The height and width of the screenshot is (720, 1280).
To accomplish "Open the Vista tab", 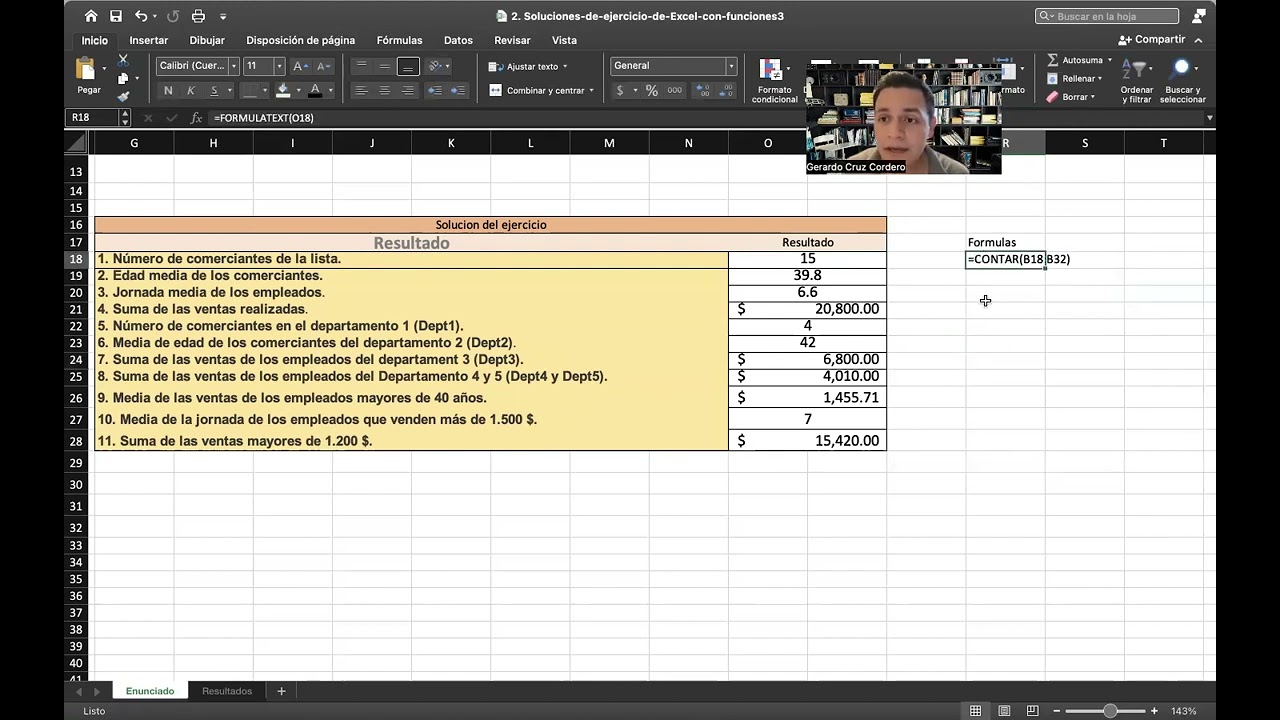I will (x=564, y=40).
